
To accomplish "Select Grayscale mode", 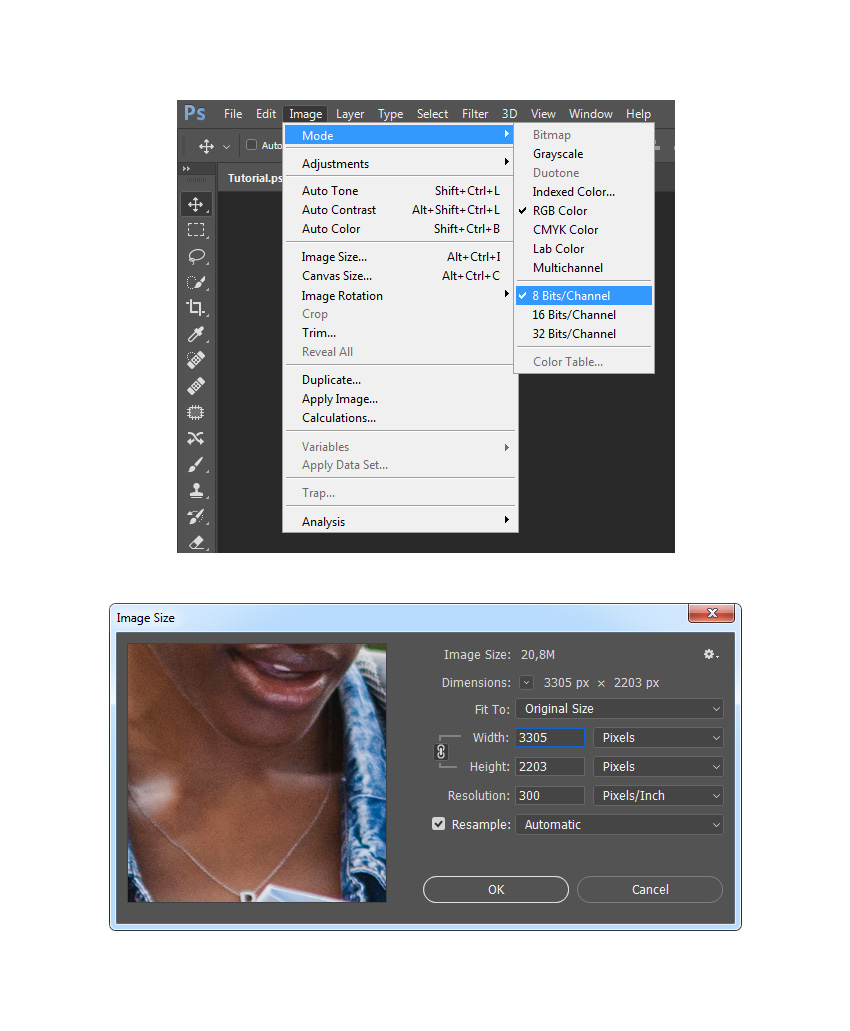I will 584,154.
